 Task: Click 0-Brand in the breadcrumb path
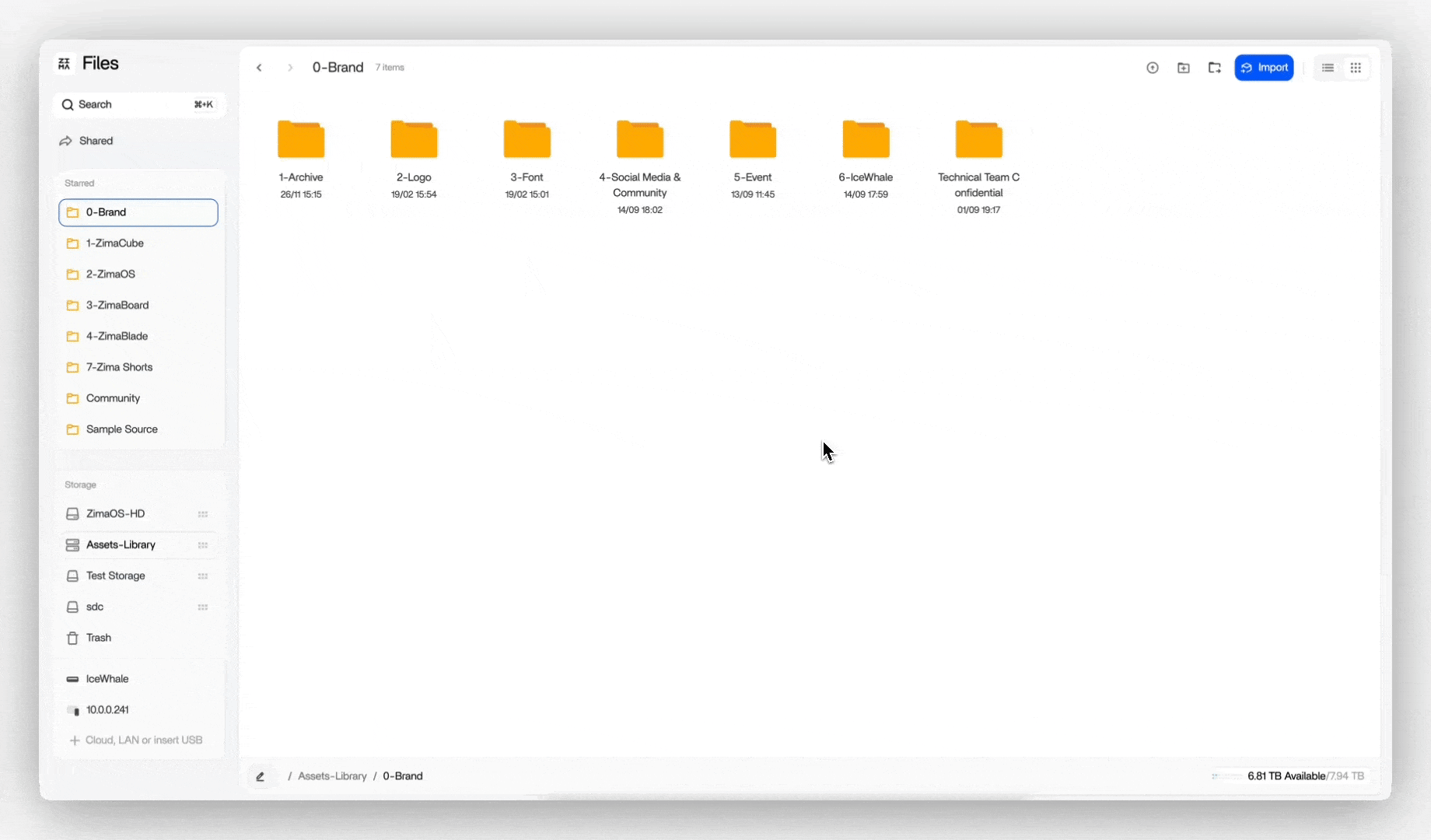click(x=403, y=776)
